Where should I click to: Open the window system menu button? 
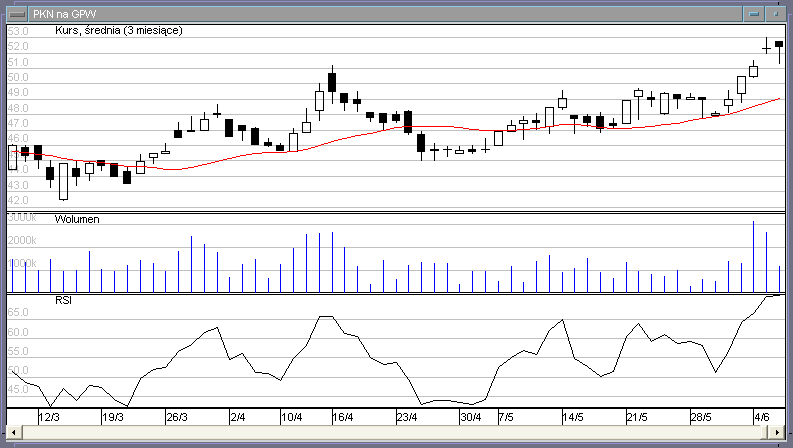point(18,14)
